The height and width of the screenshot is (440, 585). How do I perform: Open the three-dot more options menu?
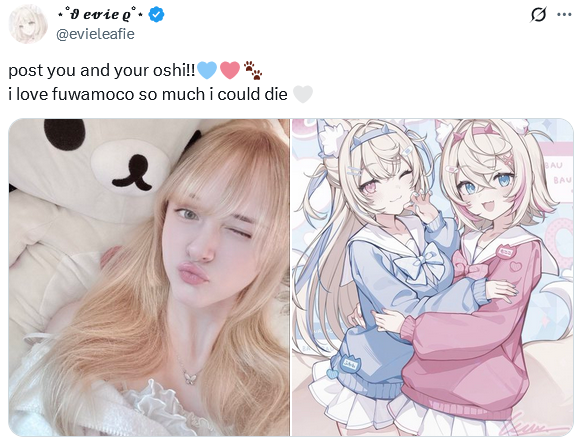point(564,15)
